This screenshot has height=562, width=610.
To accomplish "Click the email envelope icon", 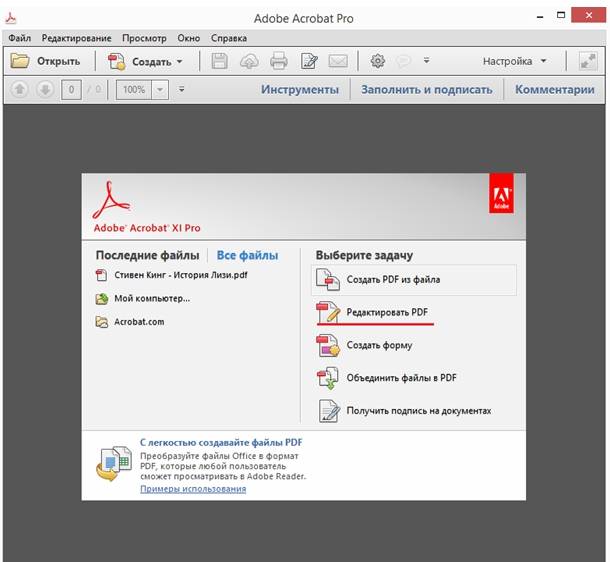I will (x=338, y=61).
